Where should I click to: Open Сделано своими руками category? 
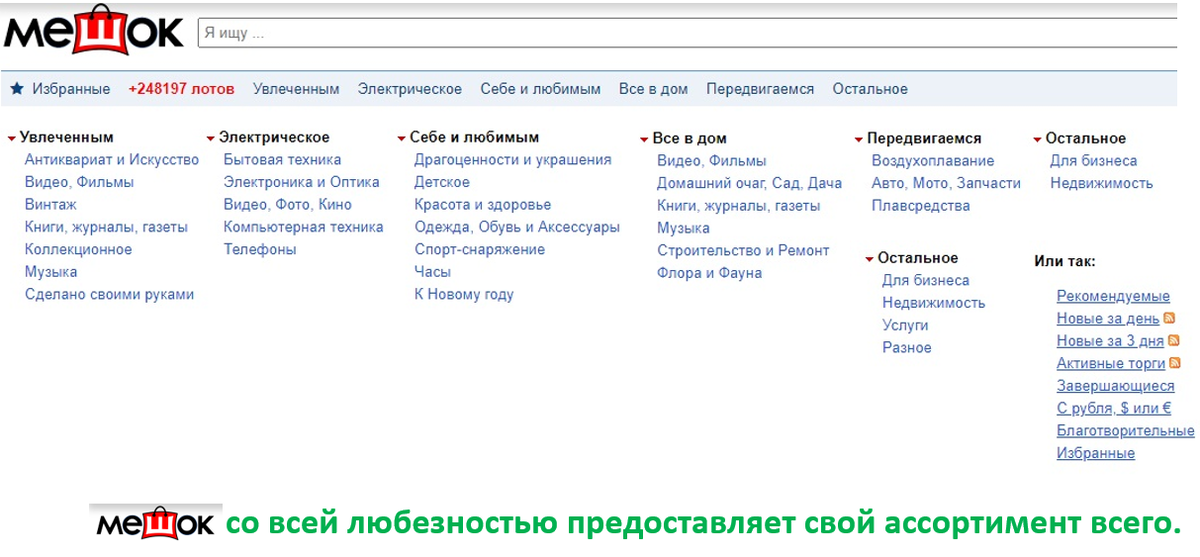(x=109, y=294)
